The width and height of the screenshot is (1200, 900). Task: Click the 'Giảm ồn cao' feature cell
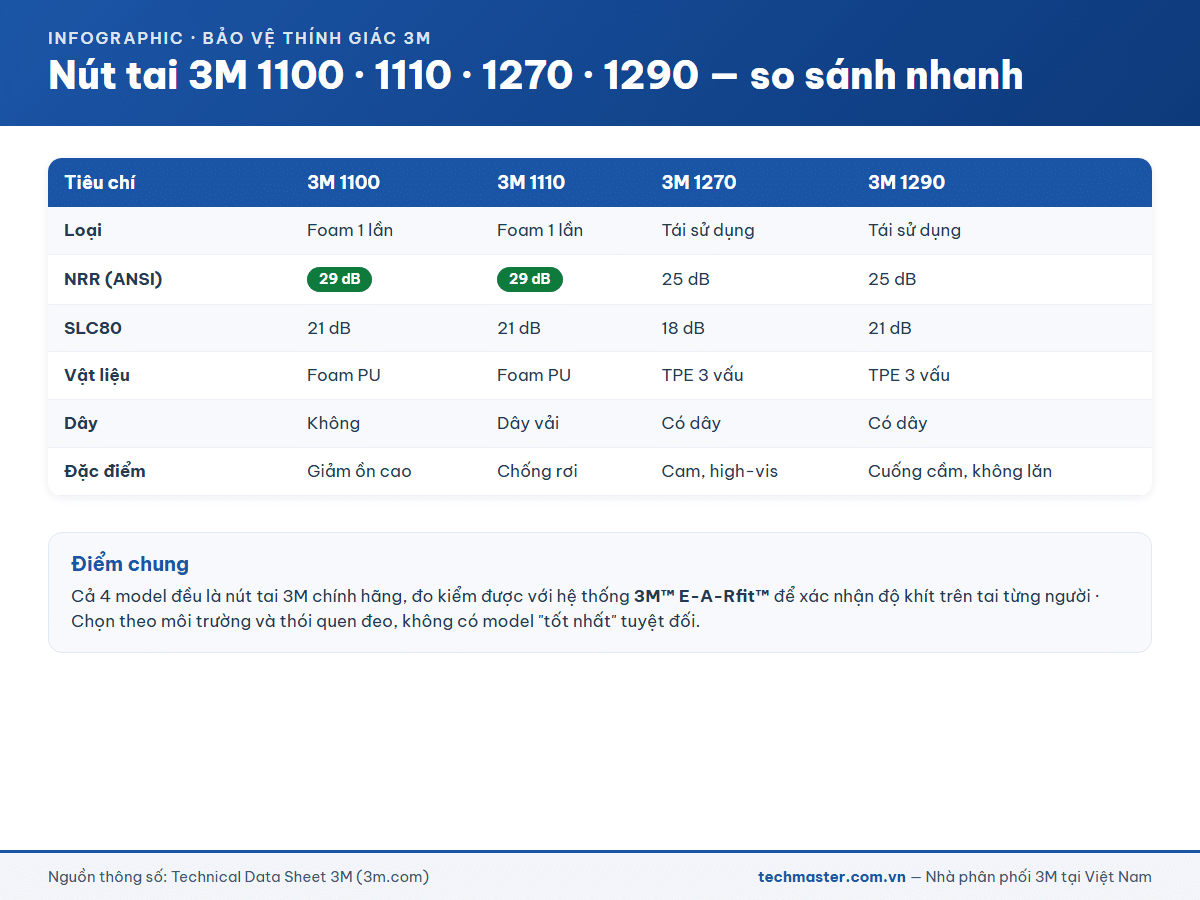[359, 471]
